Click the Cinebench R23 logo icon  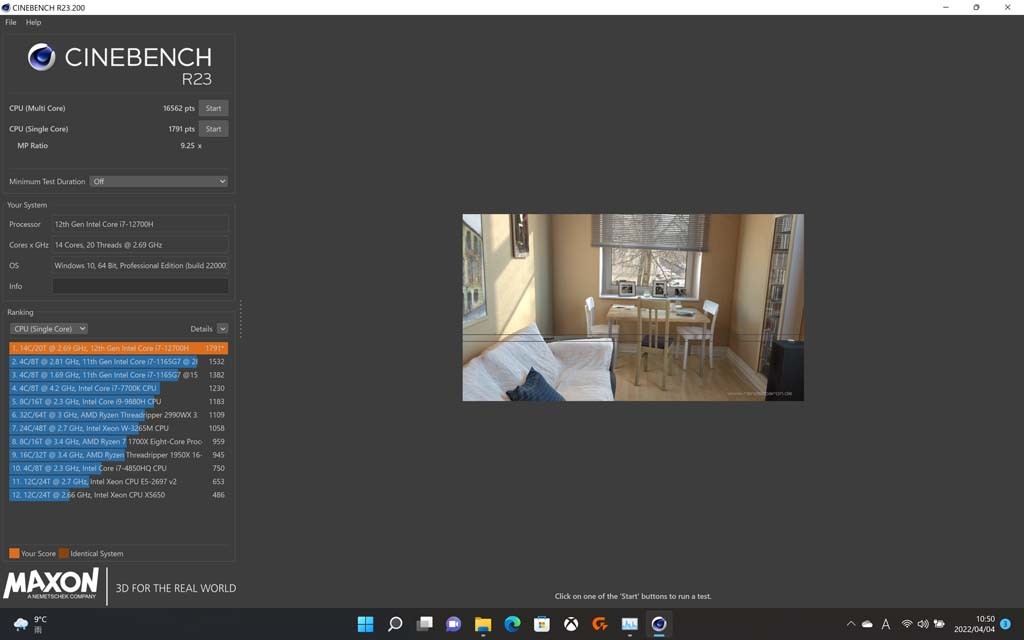tap(41, 57)
